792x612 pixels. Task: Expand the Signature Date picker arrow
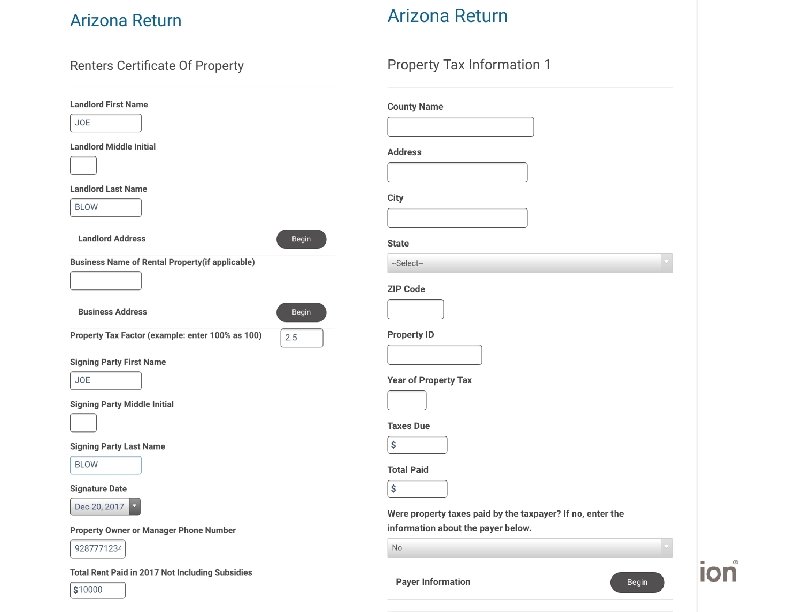coord(135,507)
